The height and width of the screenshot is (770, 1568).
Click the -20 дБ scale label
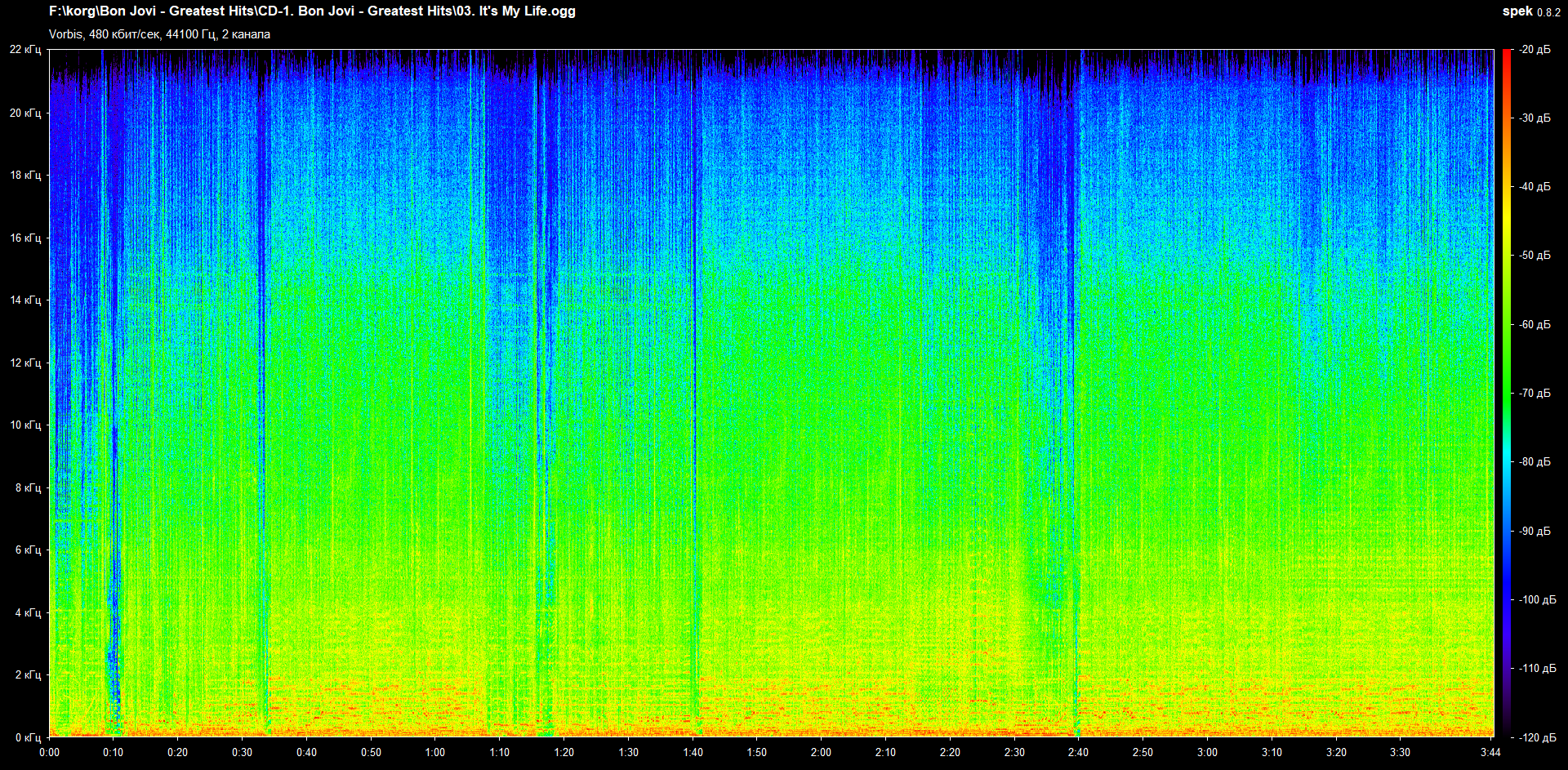1535,50
